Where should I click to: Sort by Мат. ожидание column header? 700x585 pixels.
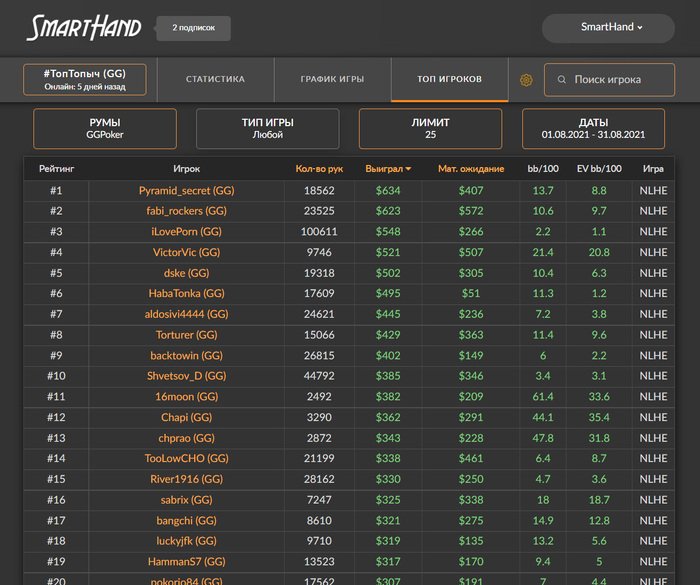(471, 169)
